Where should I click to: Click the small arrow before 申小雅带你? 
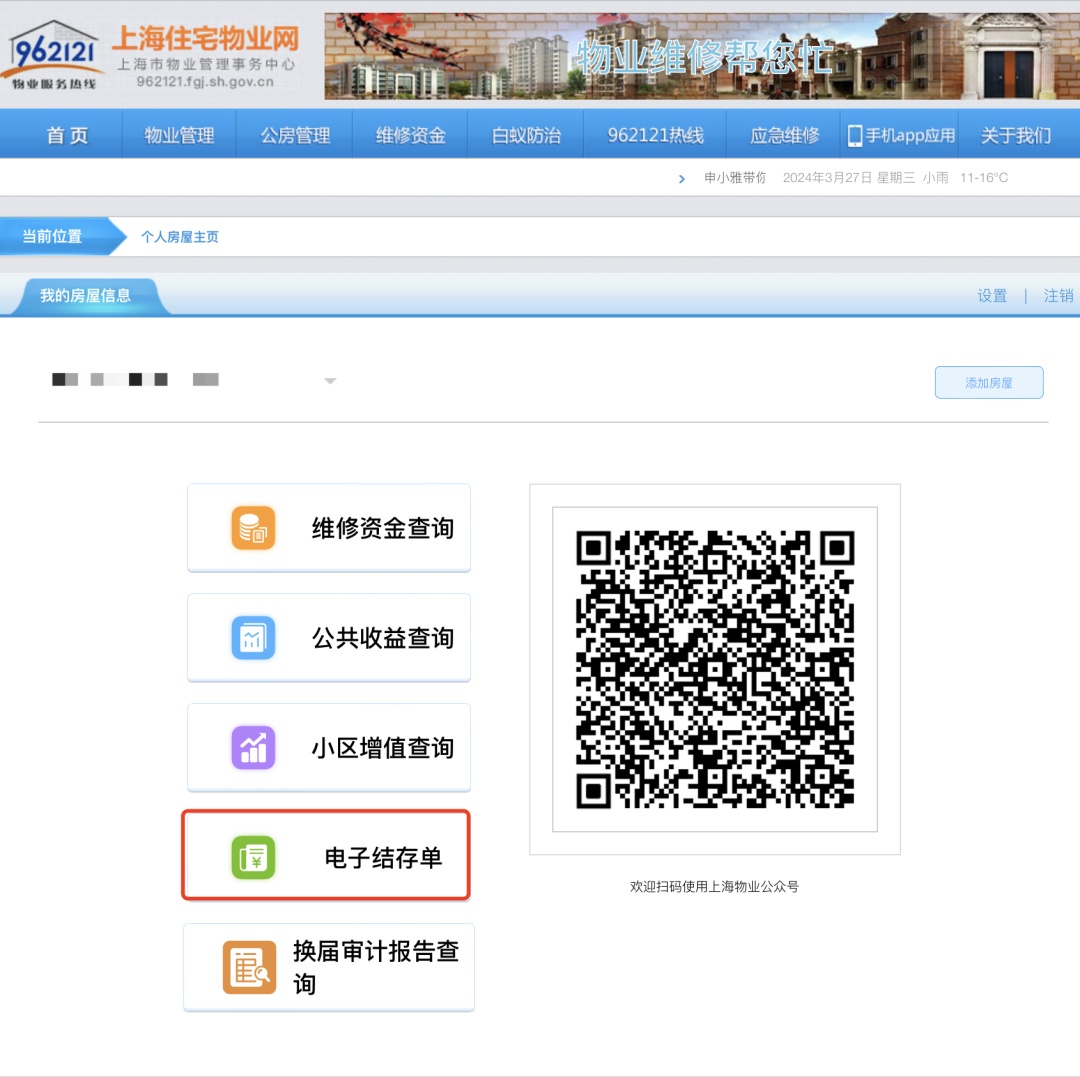[x=682, y=178]
